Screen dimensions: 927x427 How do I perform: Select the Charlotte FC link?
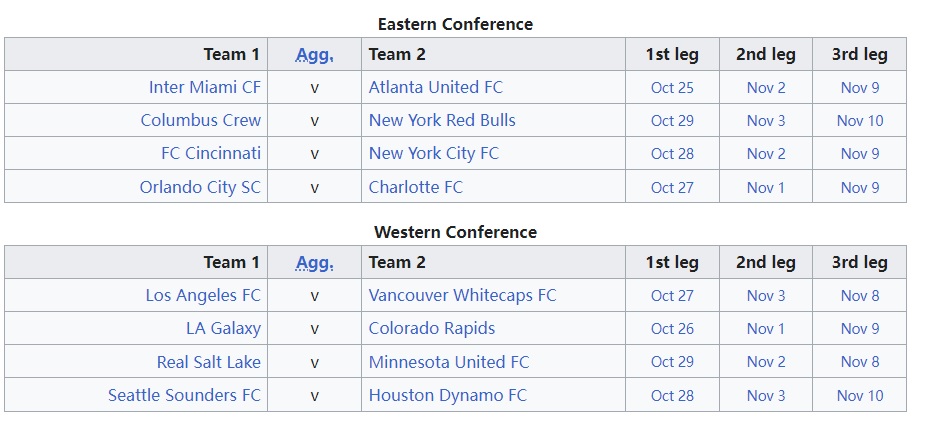[x=415, y=187]
